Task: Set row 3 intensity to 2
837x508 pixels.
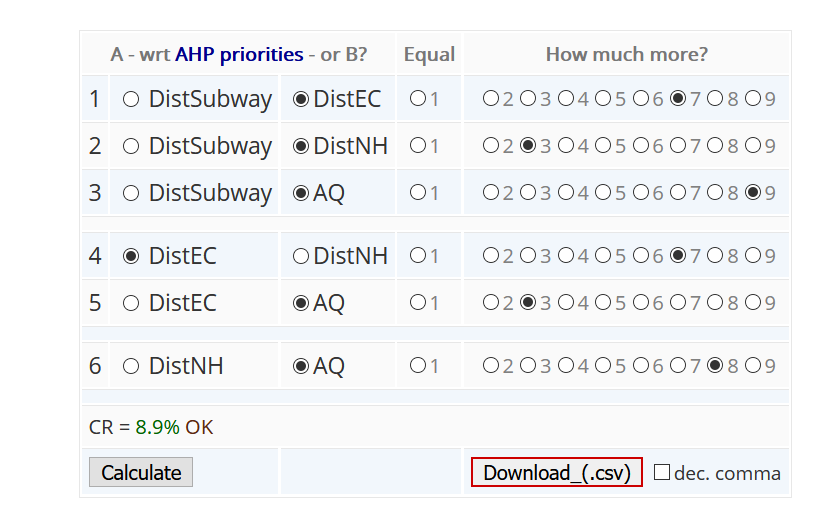Action: (491, 193)
